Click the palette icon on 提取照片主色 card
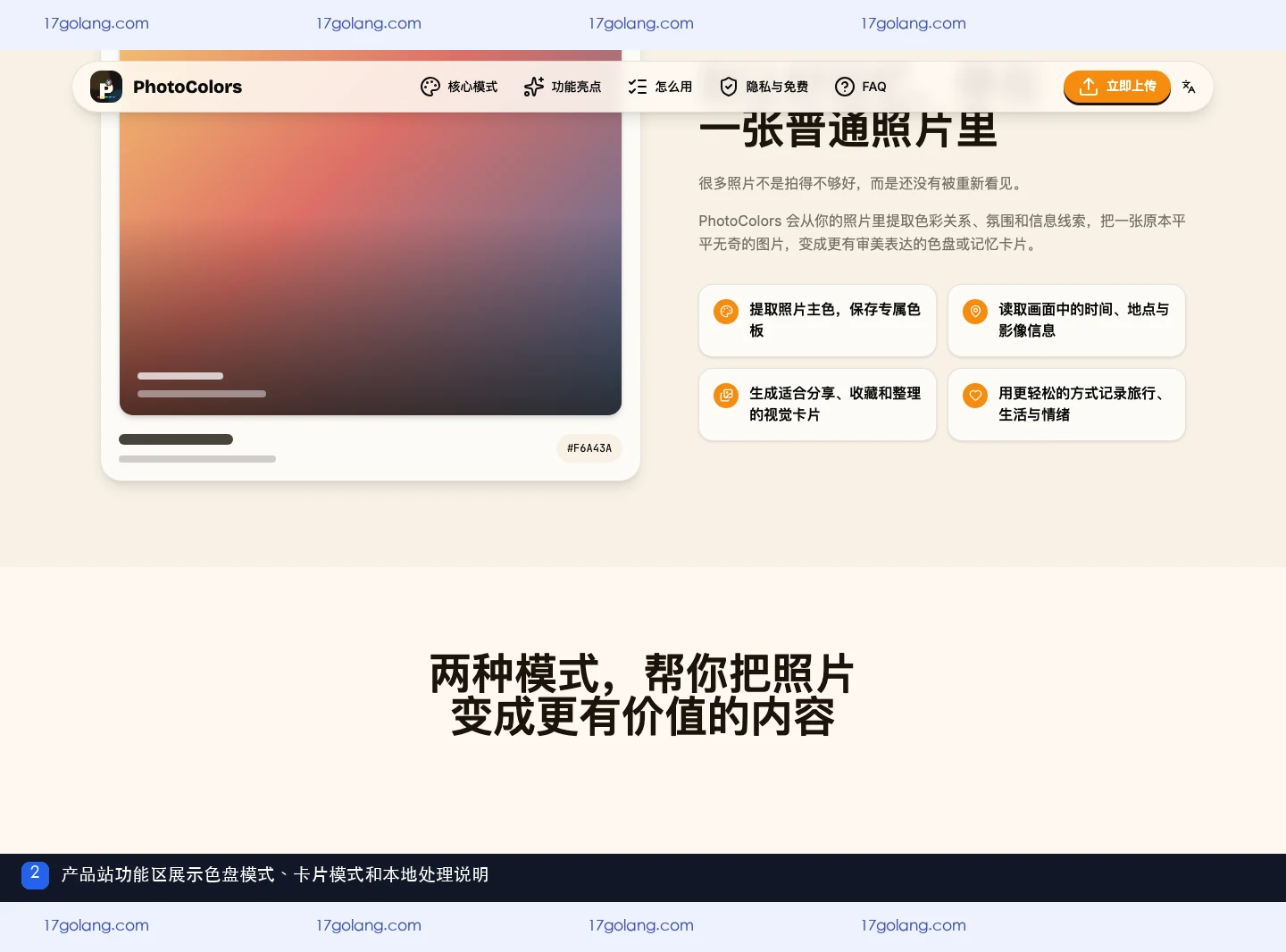This screenshot has width=1286, height=952. point(726,312)
